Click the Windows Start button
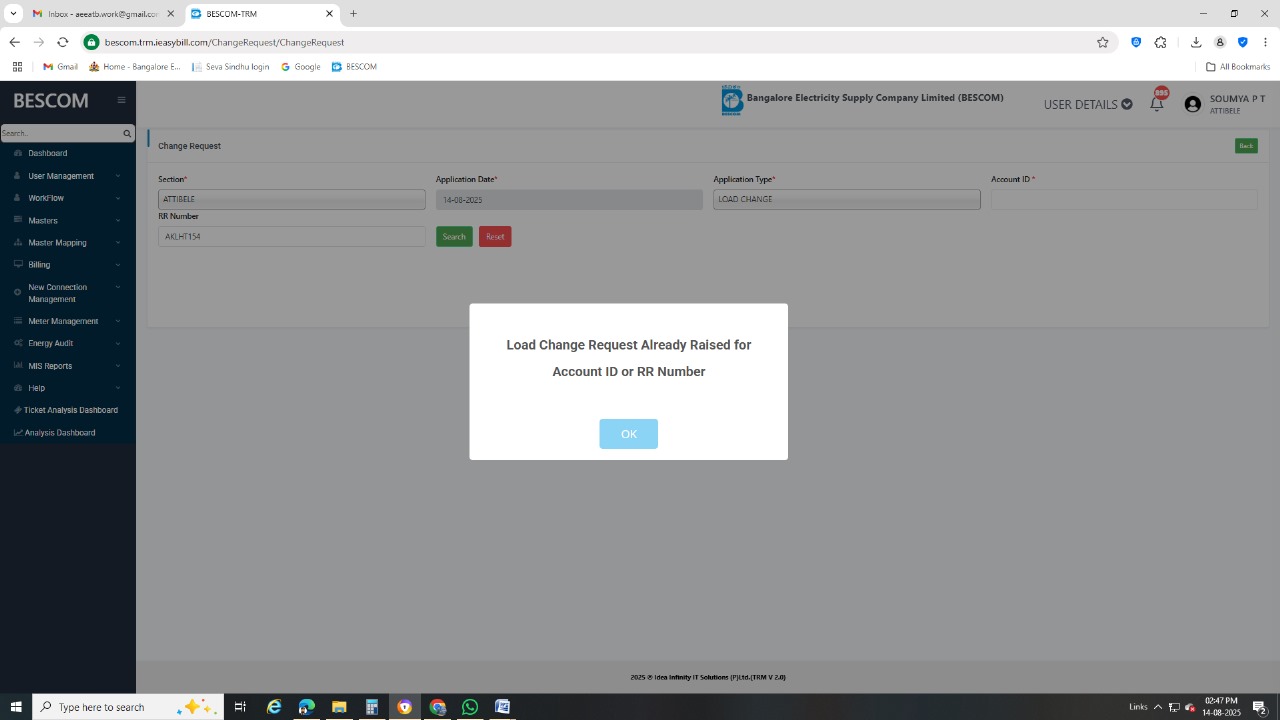The image size is (1280, 720). coord(16,707)
